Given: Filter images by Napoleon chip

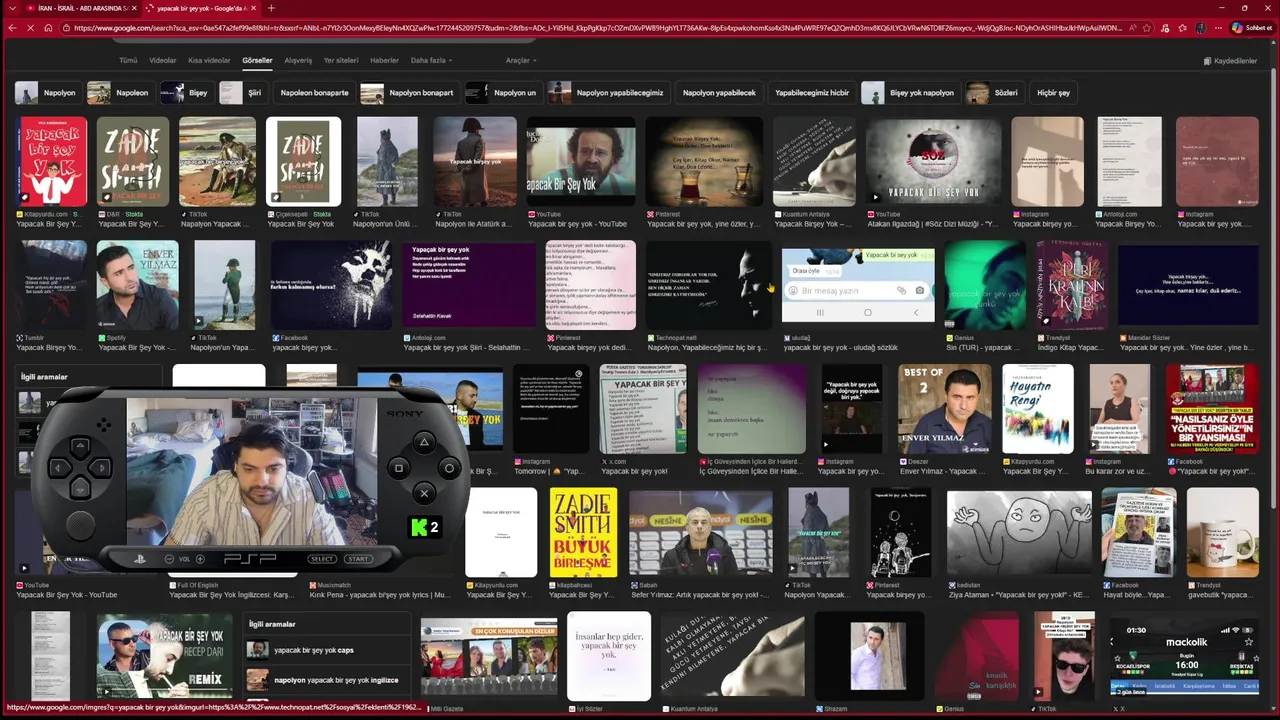Looking at the screenshot, I should click(119, 93).
